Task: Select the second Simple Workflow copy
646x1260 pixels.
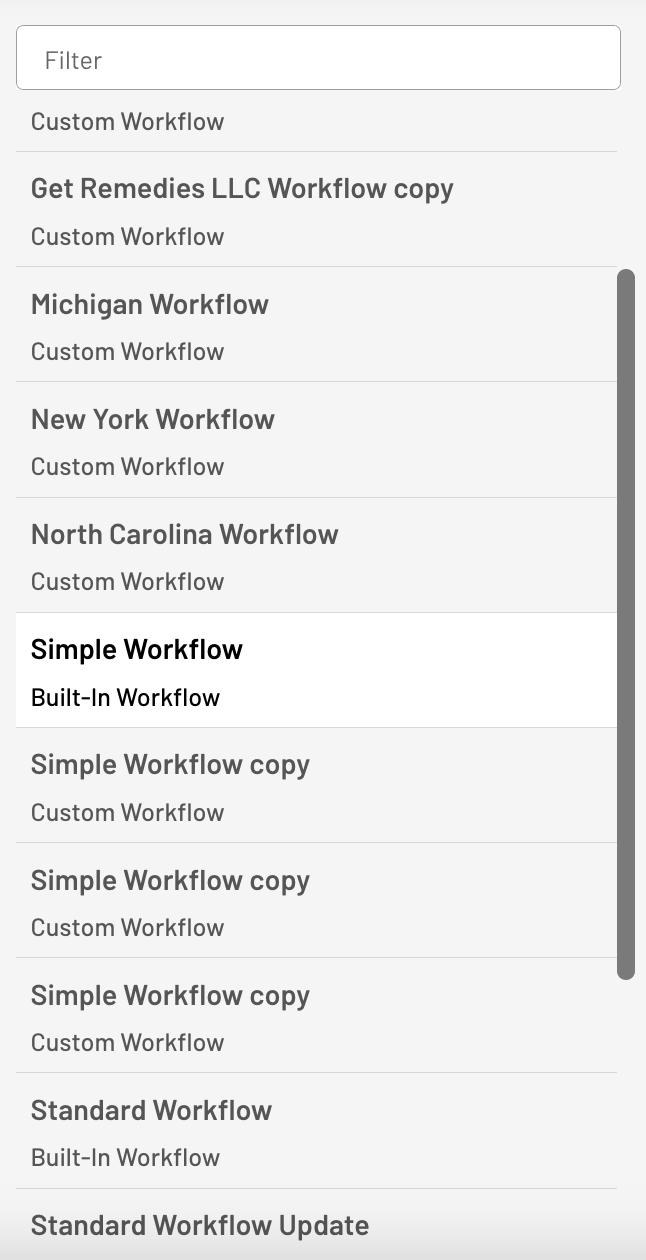Action: tap(316, 901)
